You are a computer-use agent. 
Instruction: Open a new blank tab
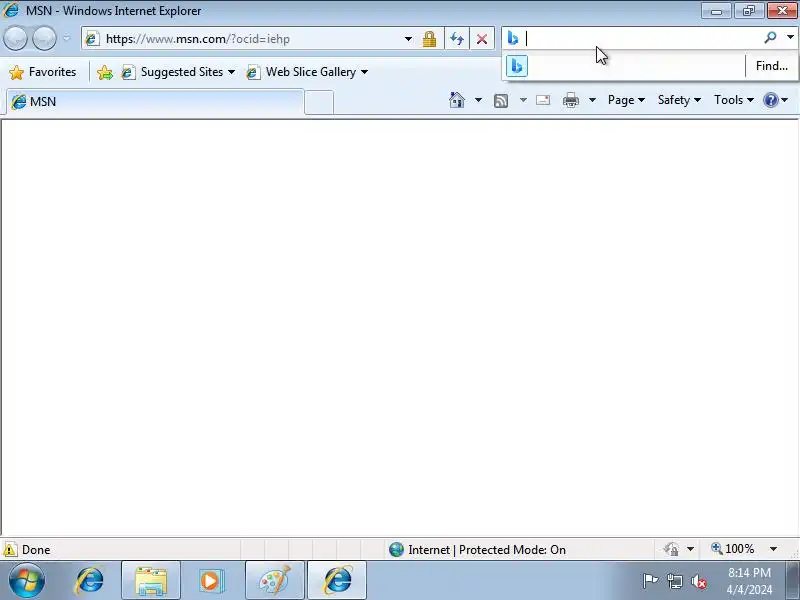(319, 102)
